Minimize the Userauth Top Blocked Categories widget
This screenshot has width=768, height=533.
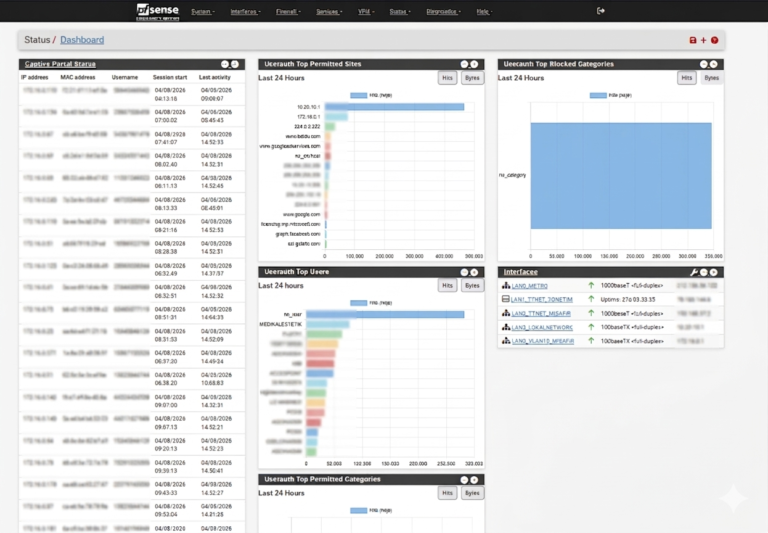tap(704, 64)
